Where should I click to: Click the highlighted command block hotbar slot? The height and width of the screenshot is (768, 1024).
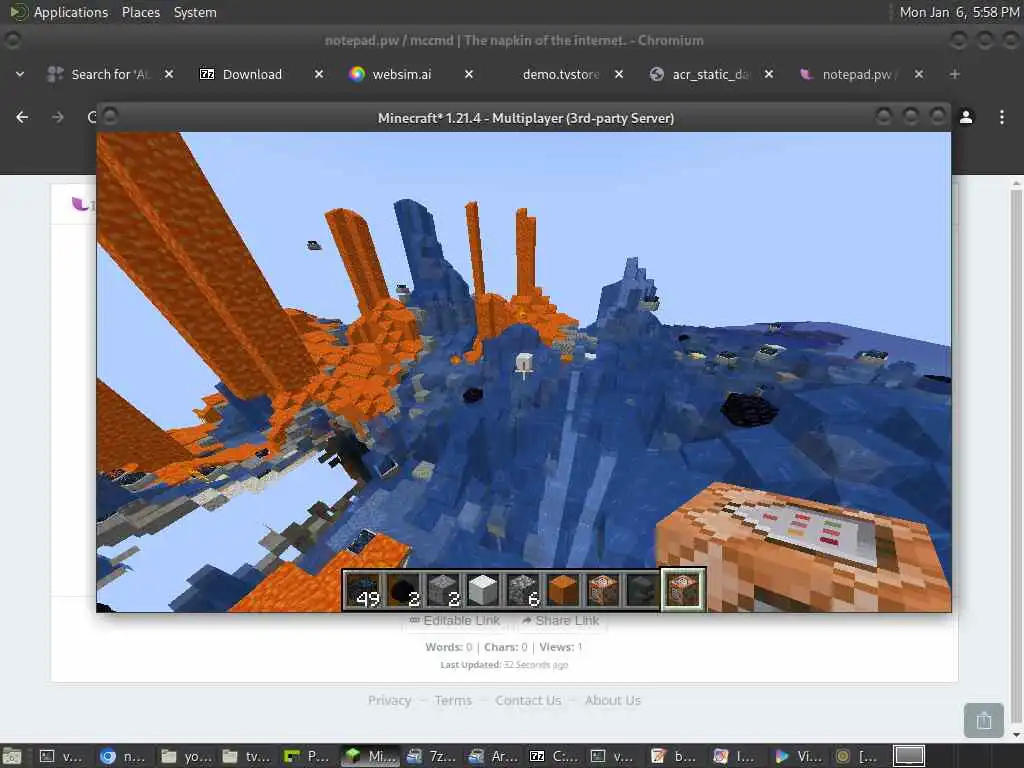[683, 590]
